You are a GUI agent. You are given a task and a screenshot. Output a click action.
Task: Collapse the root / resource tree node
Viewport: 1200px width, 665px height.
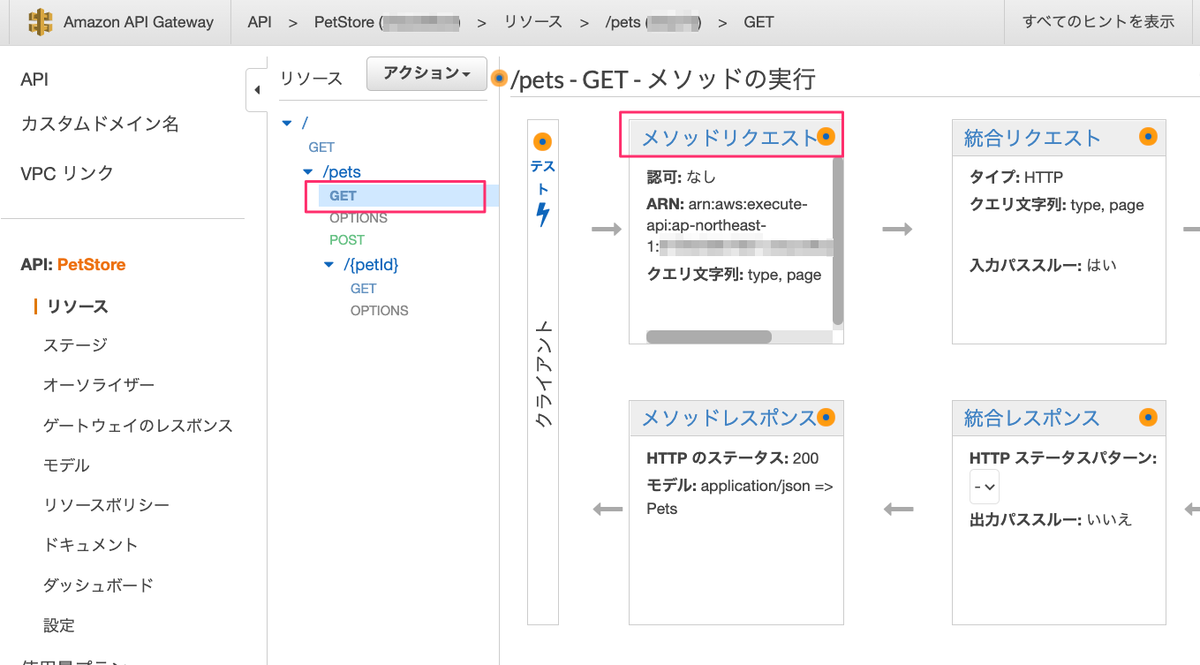pyautogui.click(x=287, y=122)
